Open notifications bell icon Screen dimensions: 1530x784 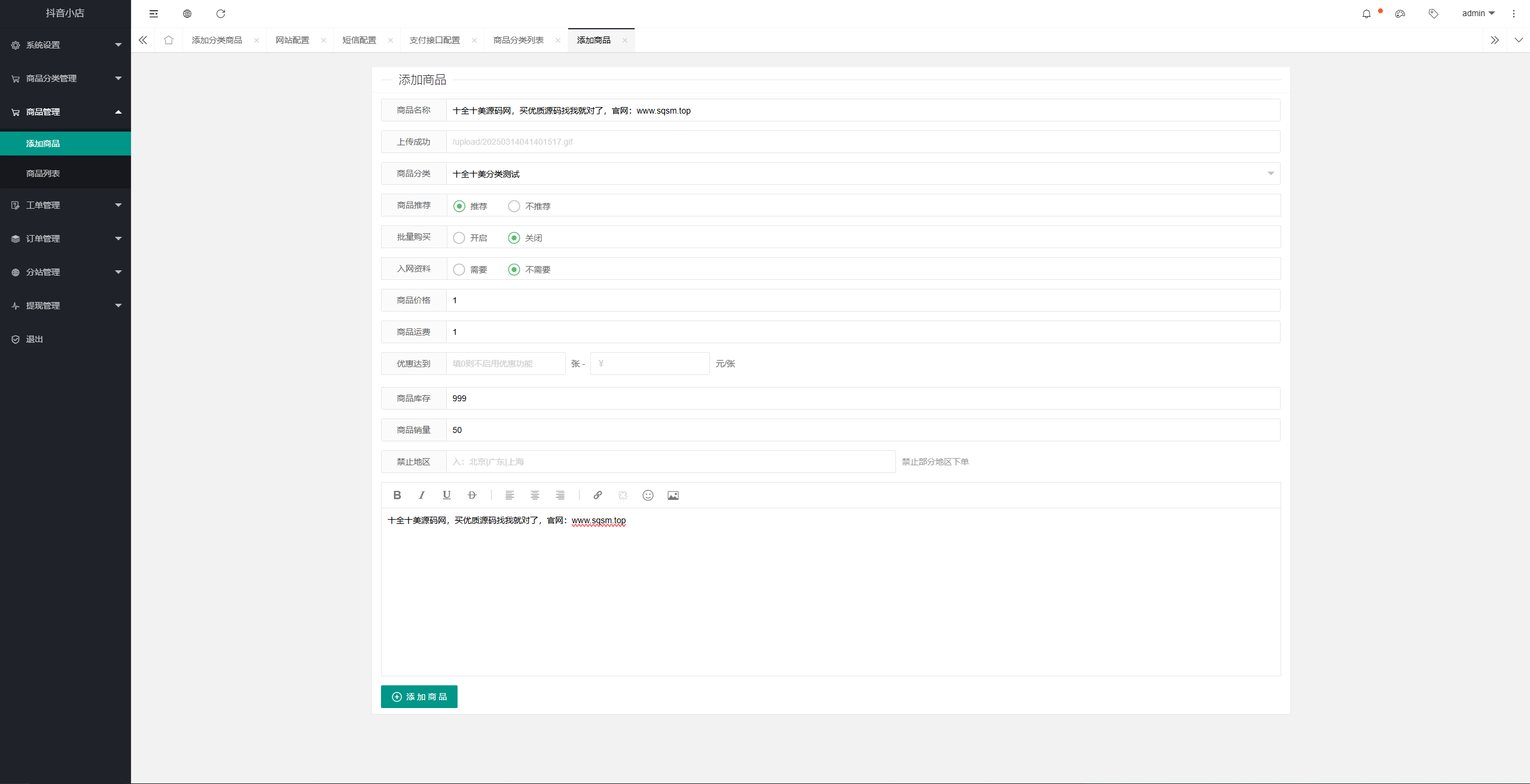[1366, 14]
